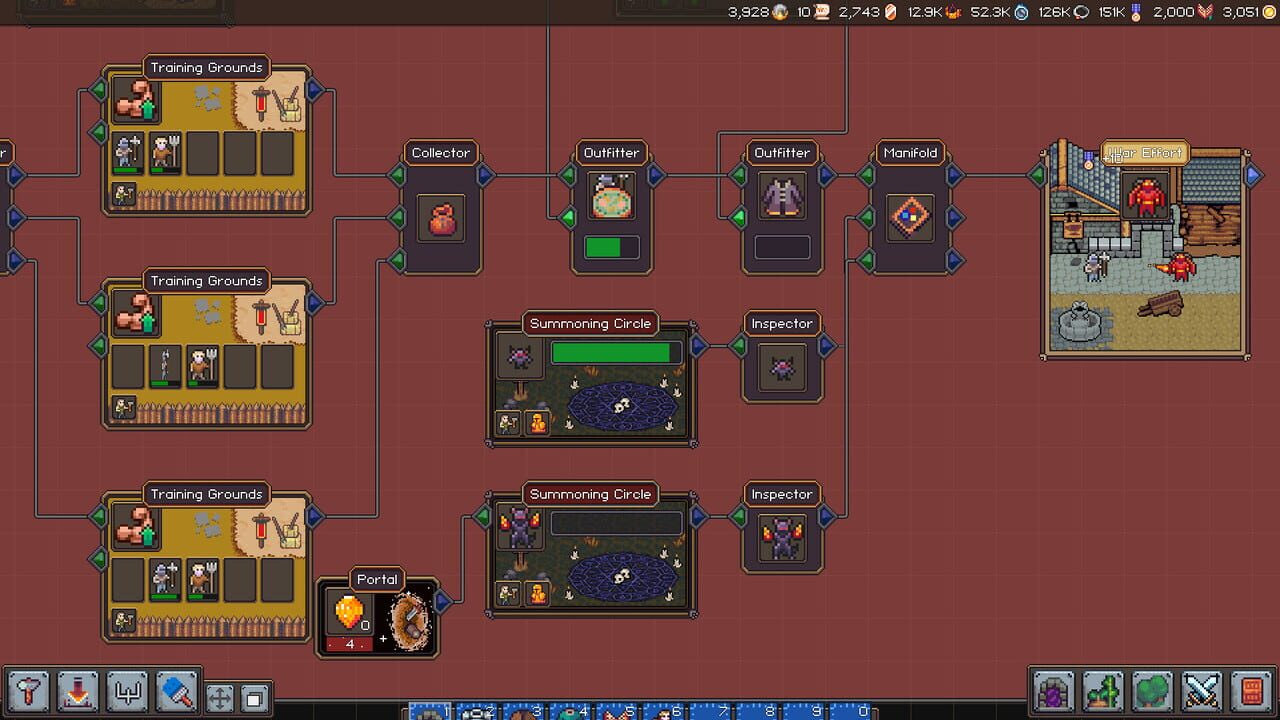Viewport: 1280px width, 720px height.
Task: Open the crossed swords combat category
Action: (1202, 692)
